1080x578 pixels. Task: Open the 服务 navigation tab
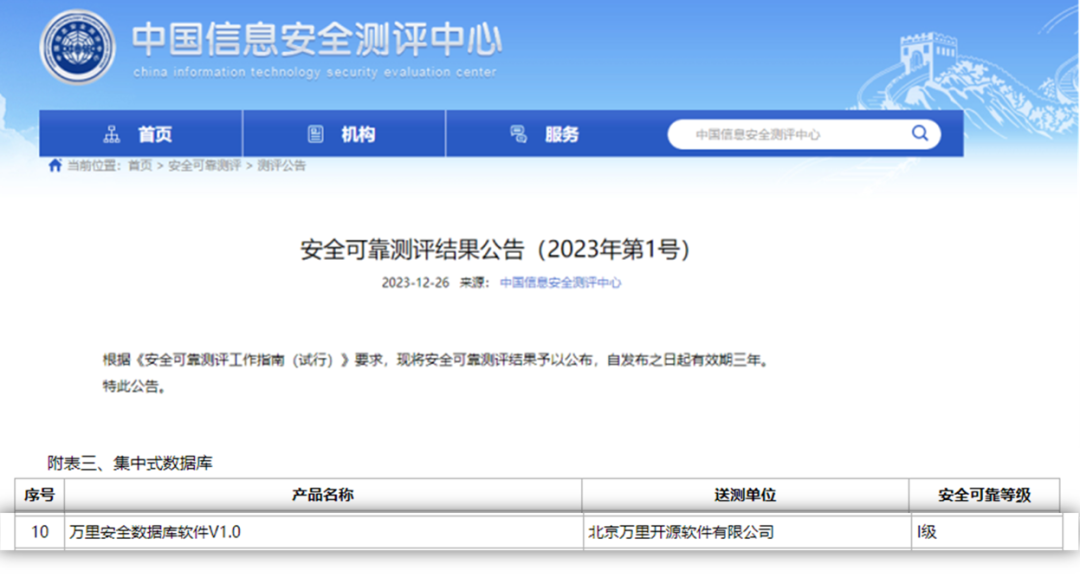548,134
